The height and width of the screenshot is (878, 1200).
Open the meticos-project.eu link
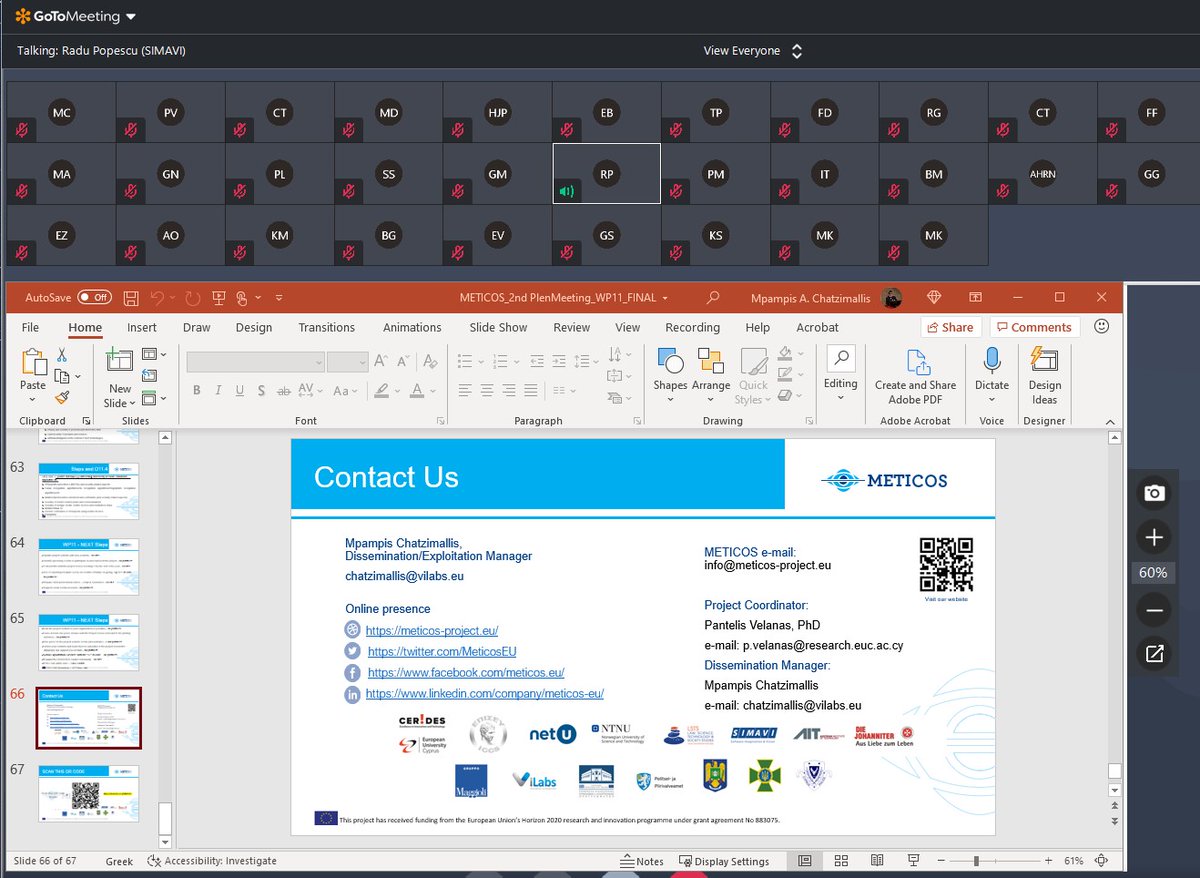(432, 630)
